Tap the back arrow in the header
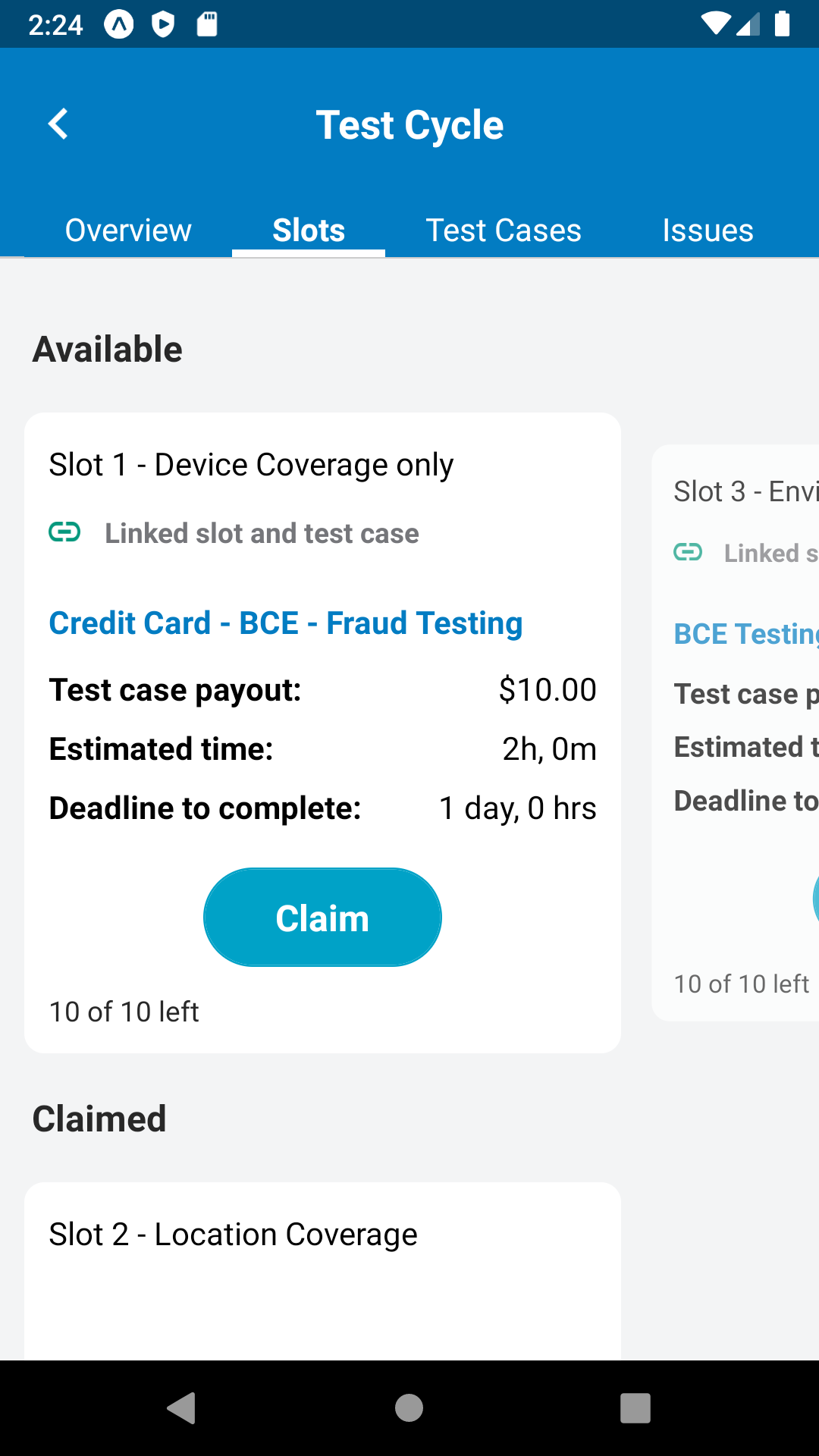The width and height of the screenshot is (819, 1456). click(x=58, y=124)
